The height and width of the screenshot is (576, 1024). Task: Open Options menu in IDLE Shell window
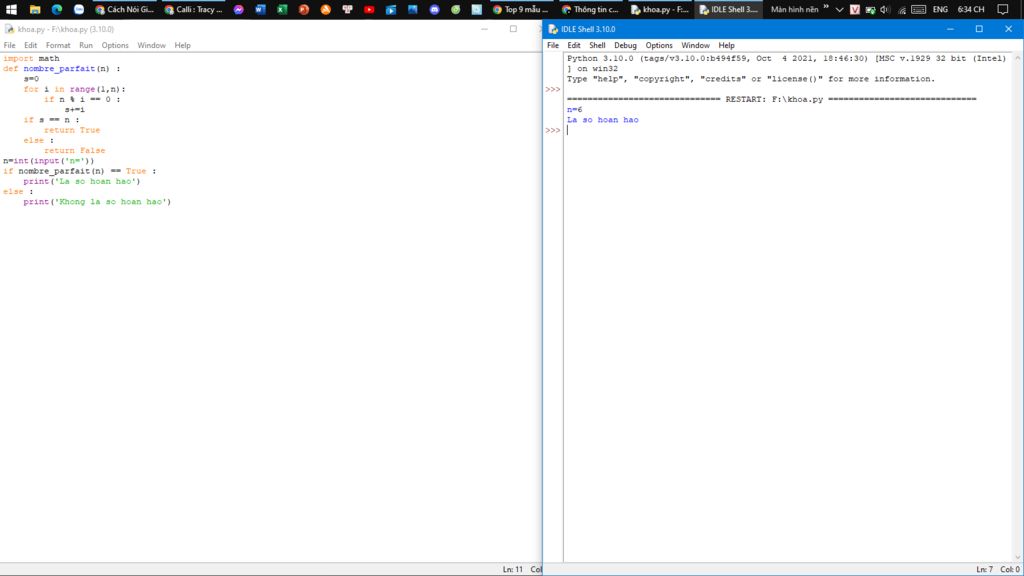(658, 45)
